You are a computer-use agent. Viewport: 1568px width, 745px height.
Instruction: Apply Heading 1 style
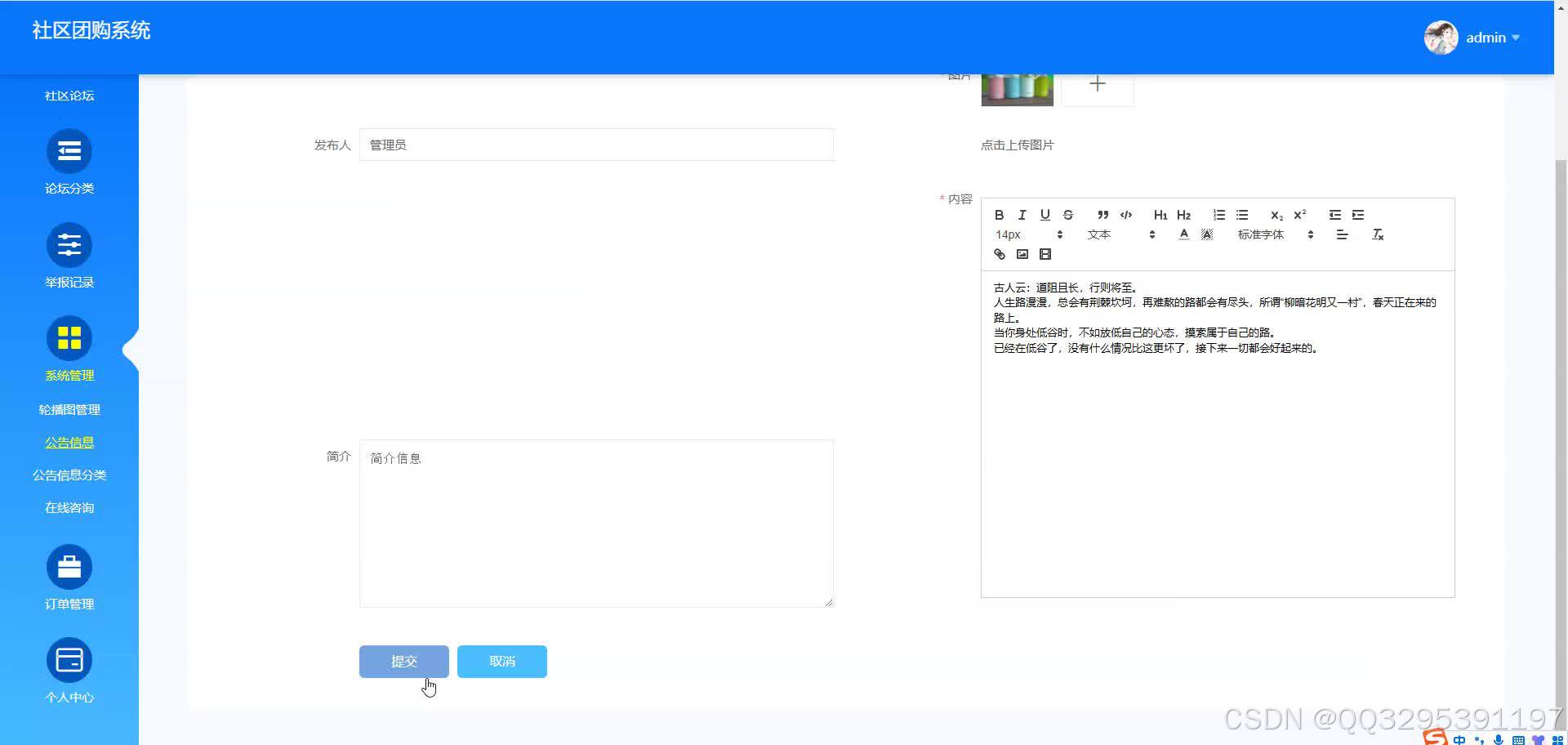point(1160,215)
